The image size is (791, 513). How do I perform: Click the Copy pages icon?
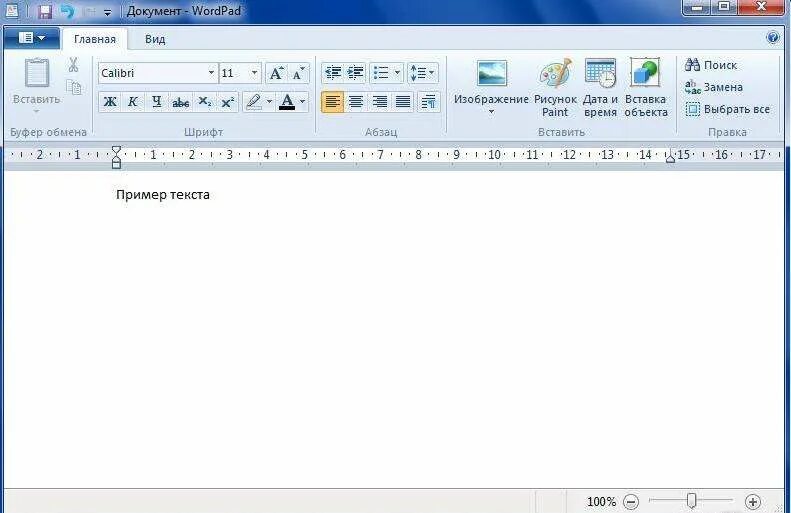[x=74, y=87]
